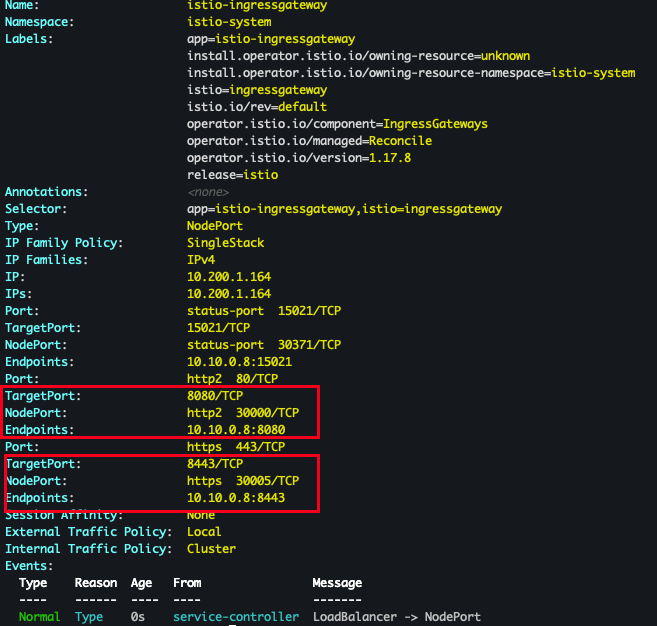Select the 'app=istio-ingressgateway' label line
Viewport: 657px width, 626px height.
point(271,39)
